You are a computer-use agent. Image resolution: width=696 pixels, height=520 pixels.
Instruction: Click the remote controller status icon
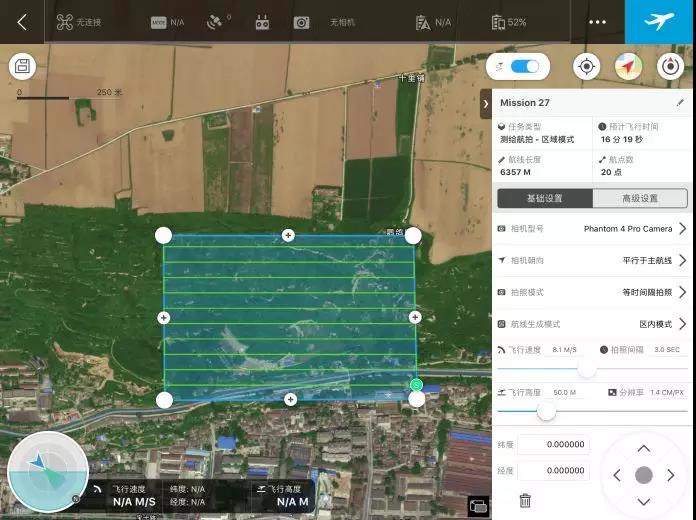(x=263, y=22)
